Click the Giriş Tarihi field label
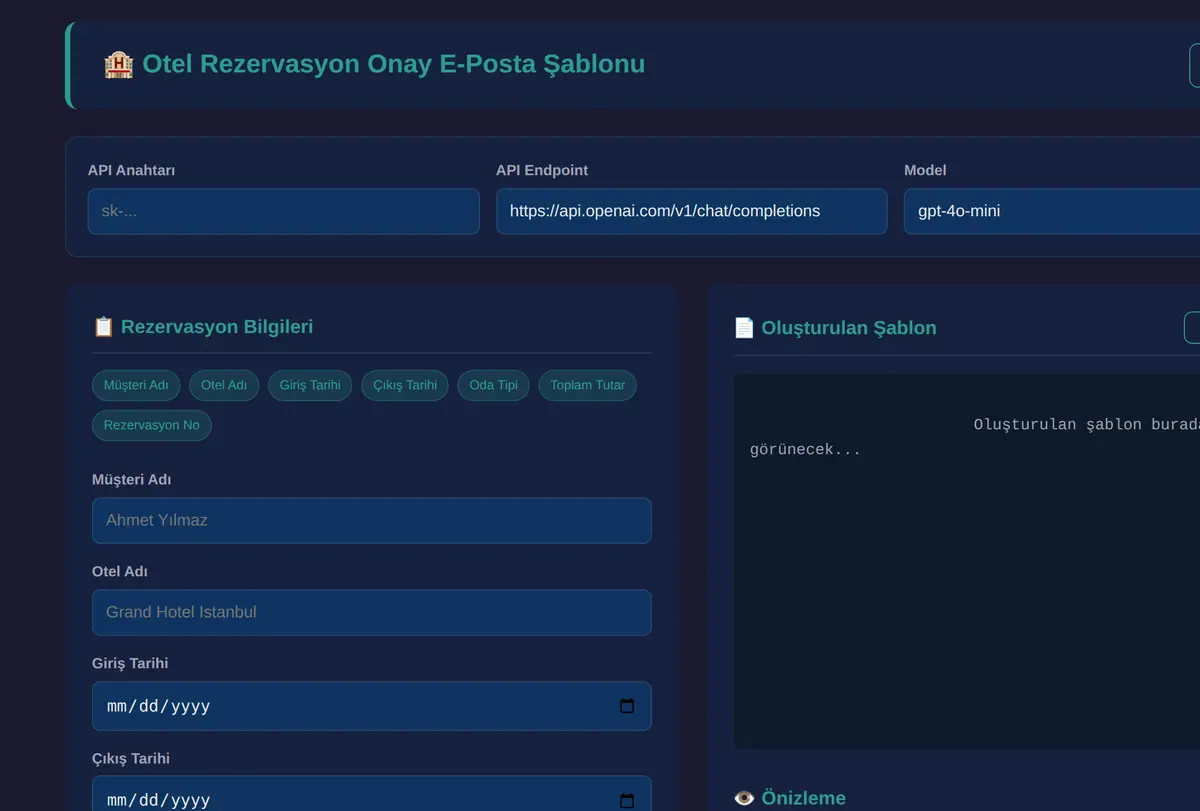This screenshot has height=811, width=1200. point(130,664)
